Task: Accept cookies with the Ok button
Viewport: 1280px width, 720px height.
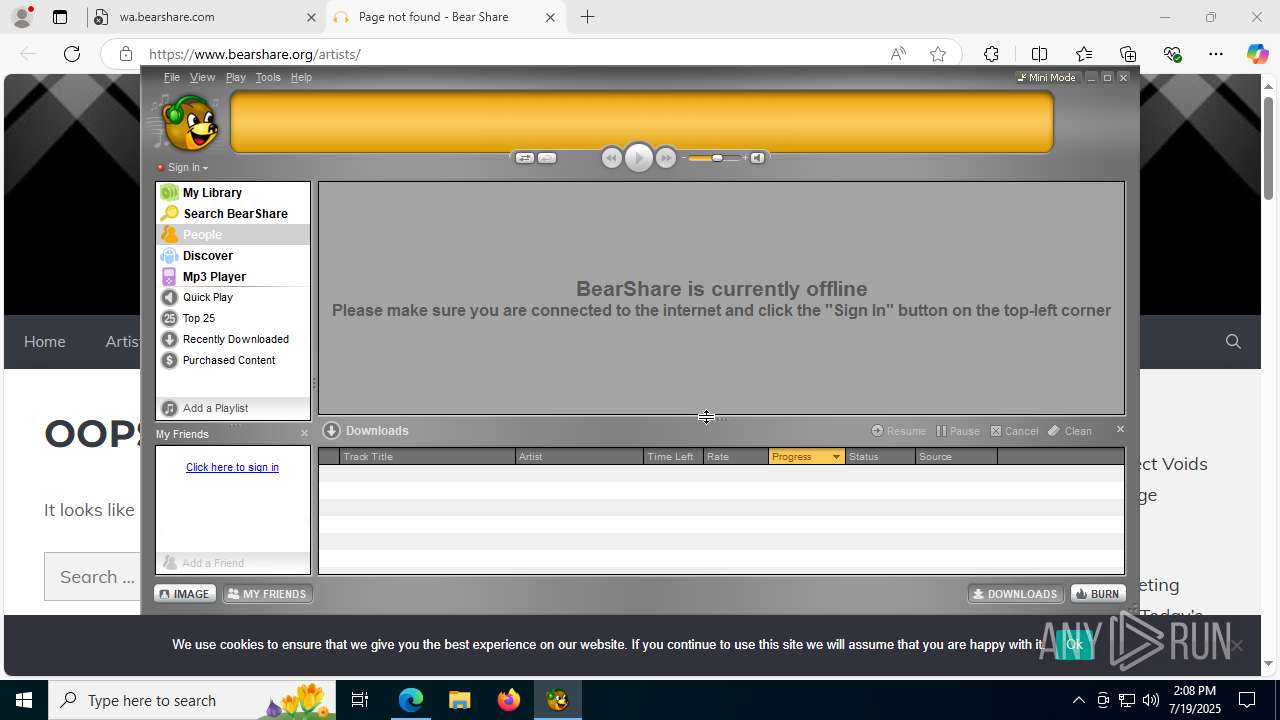Action: [1074, 645]
